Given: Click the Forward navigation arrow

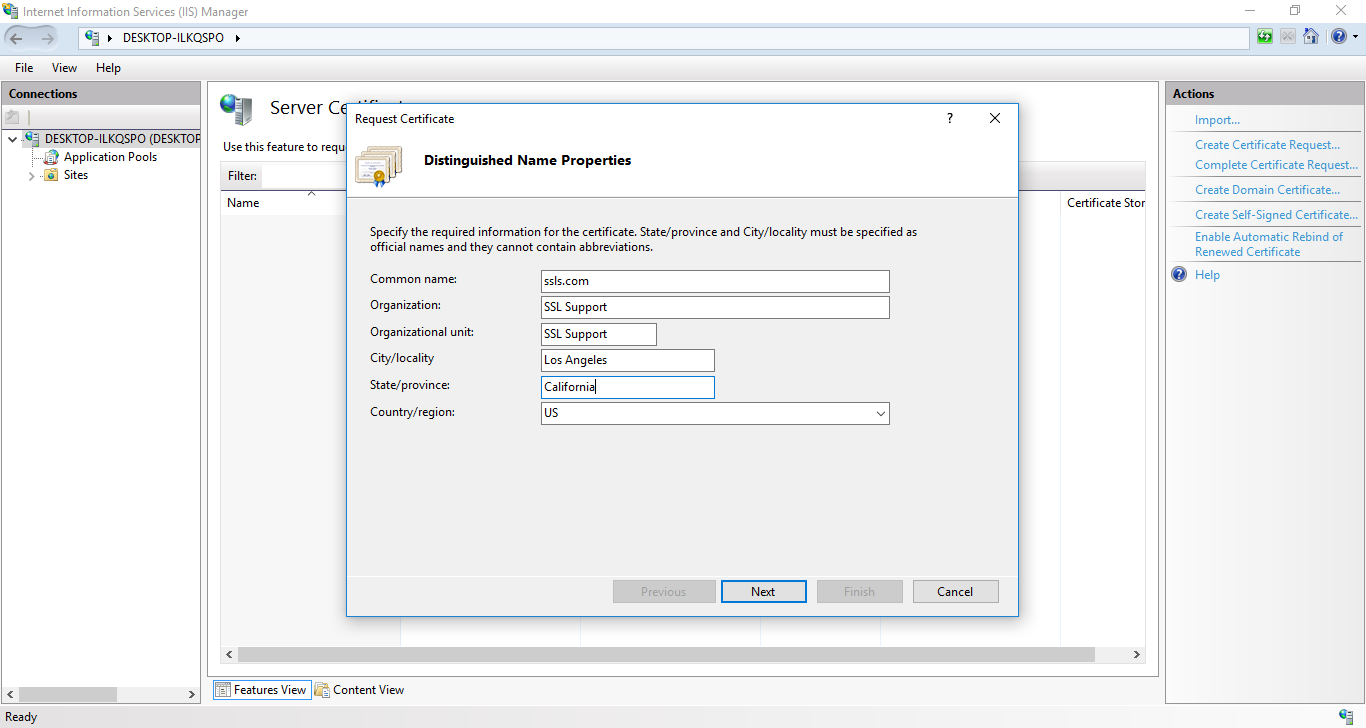Looking at the screenshot, I should [46, 38].
